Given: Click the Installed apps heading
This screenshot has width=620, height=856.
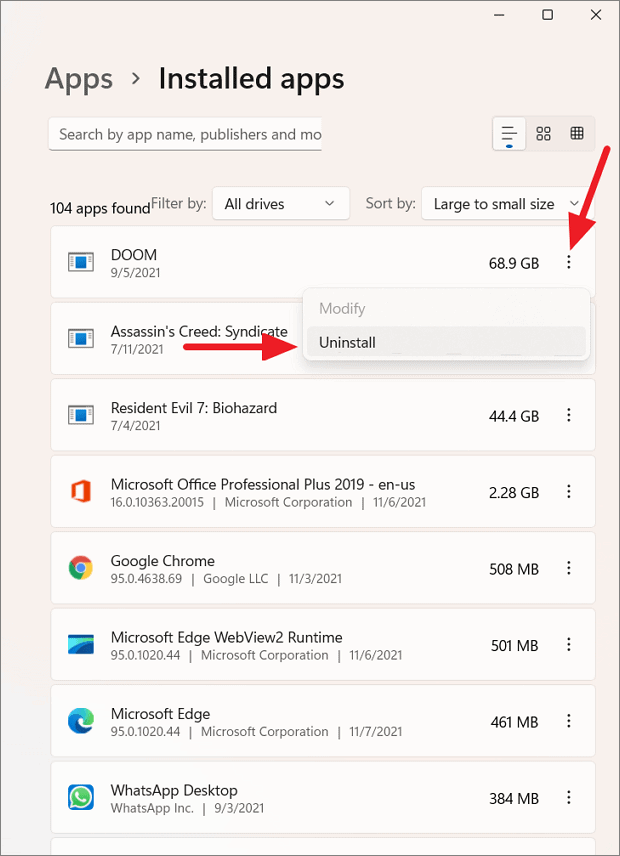Looking at the screenshot, I should [252, 79].
